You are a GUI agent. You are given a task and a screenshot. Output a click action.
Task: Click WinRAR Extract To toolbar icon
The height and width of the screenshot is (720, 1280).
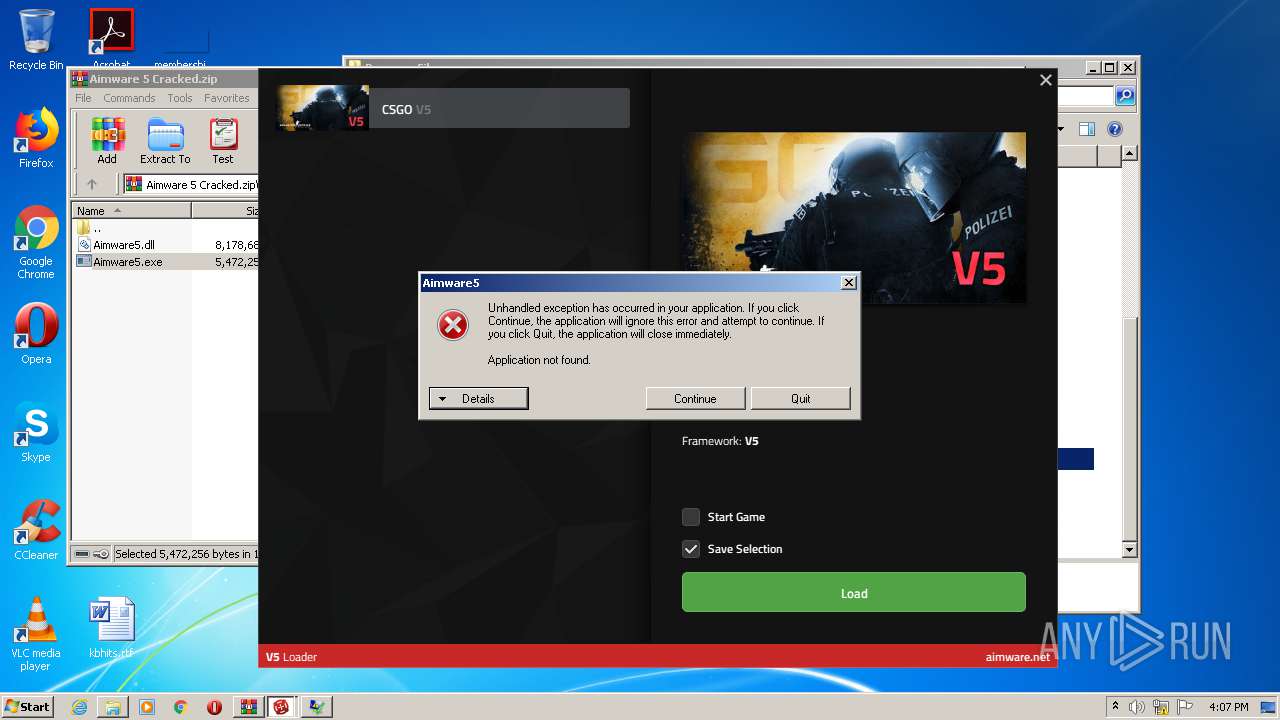(x=165, y=141)
